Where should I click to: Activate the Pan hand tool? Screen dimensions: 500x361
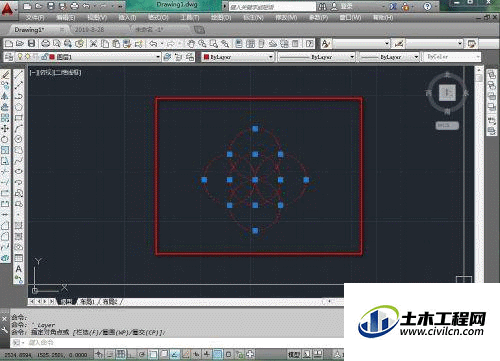(x=190, y=43)
